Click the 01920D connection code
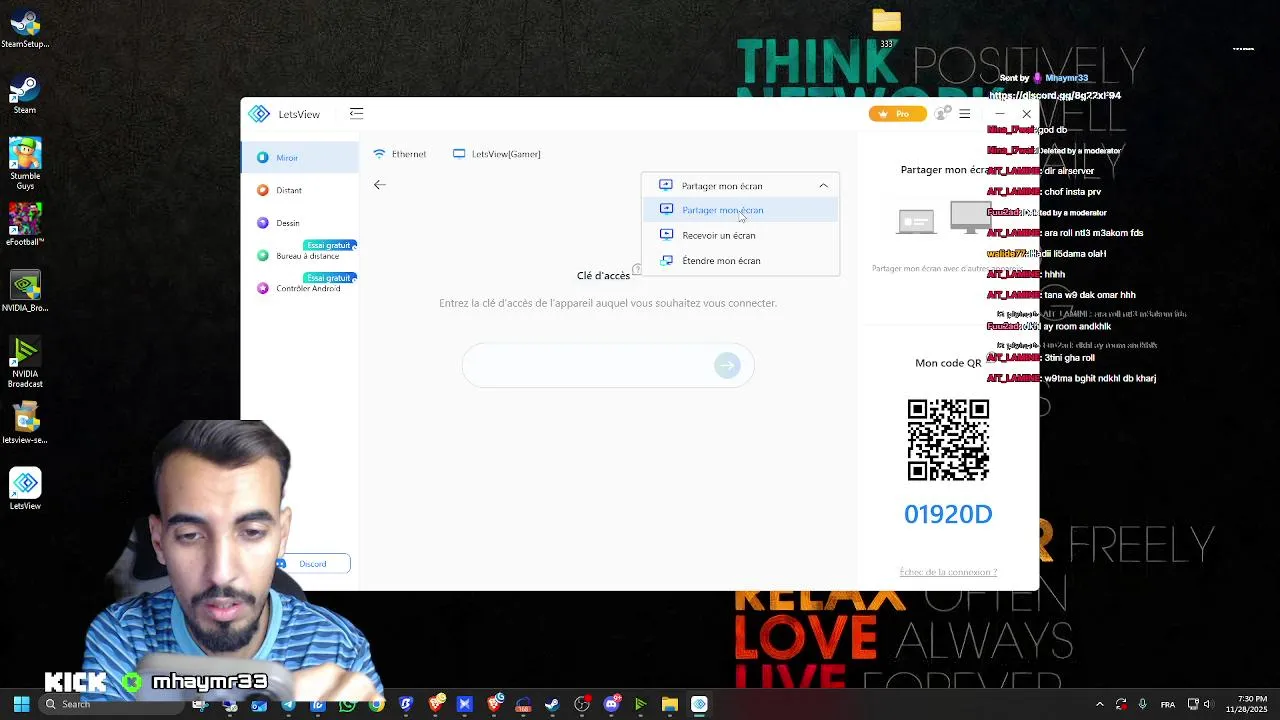Screen dimensions: 1280x720 point(948,514)
